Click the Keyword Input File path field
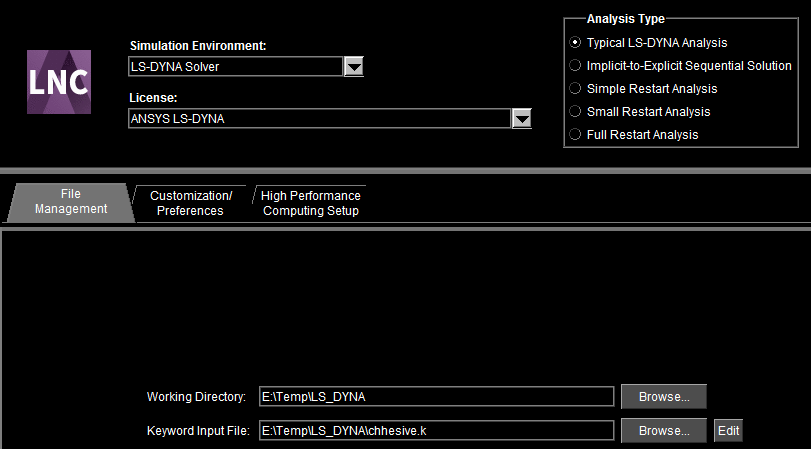The image size is (811, 449). [x=437, y=430]
